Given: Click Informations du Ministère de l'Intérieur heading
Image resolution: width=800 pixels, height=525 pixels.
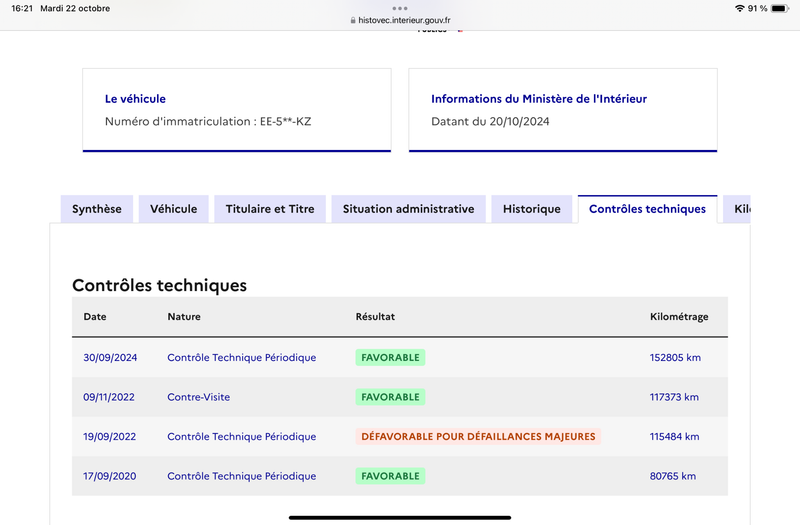Looking at the screenshot, I should pos(539,99).
